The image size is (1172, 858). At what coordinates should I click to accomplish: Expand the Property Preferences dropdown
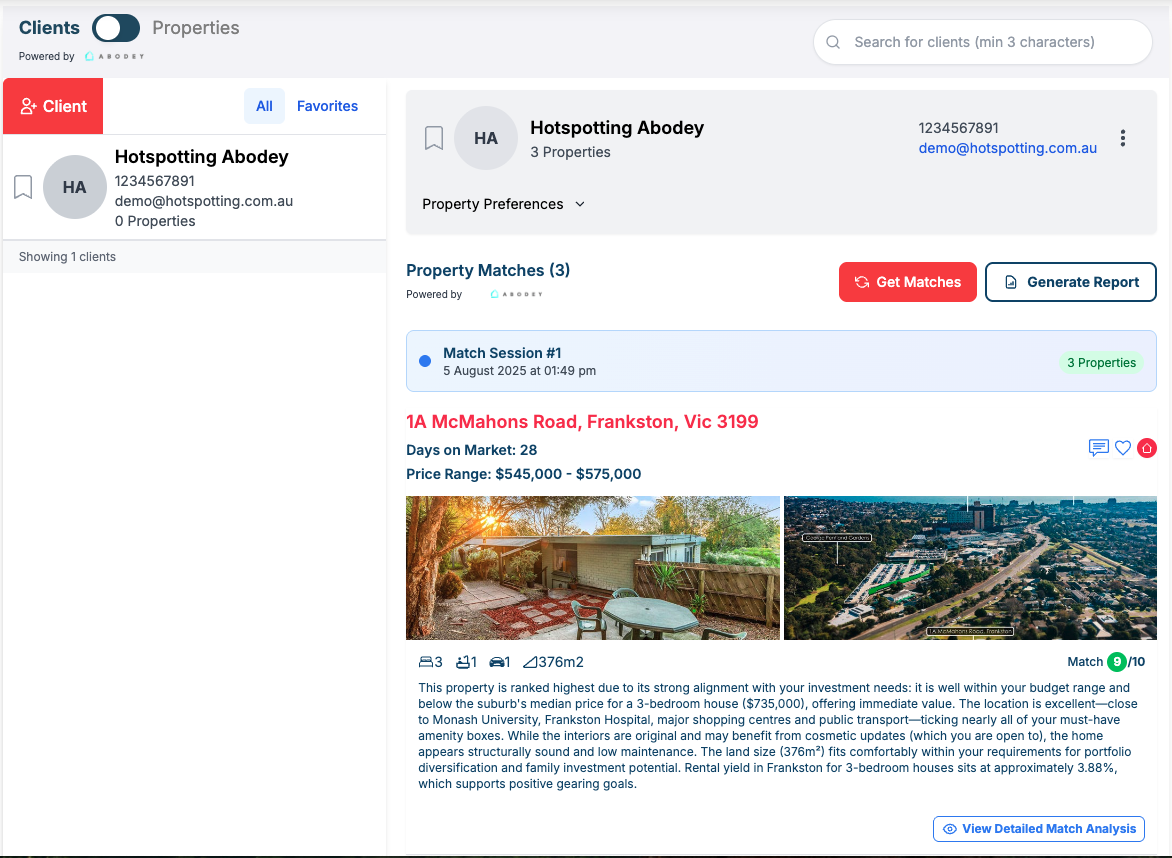(x=503, y=204)
